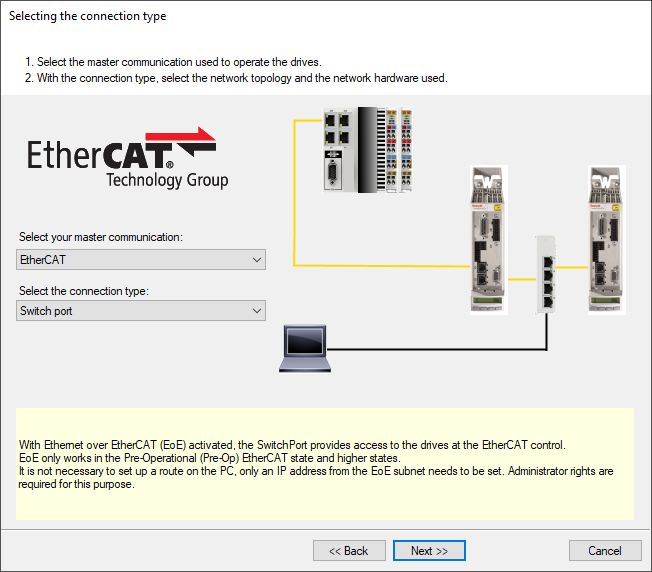Click the 'Selecting the connection type' heading
This screenshot has height=572, width=652.
pos(88,16)
